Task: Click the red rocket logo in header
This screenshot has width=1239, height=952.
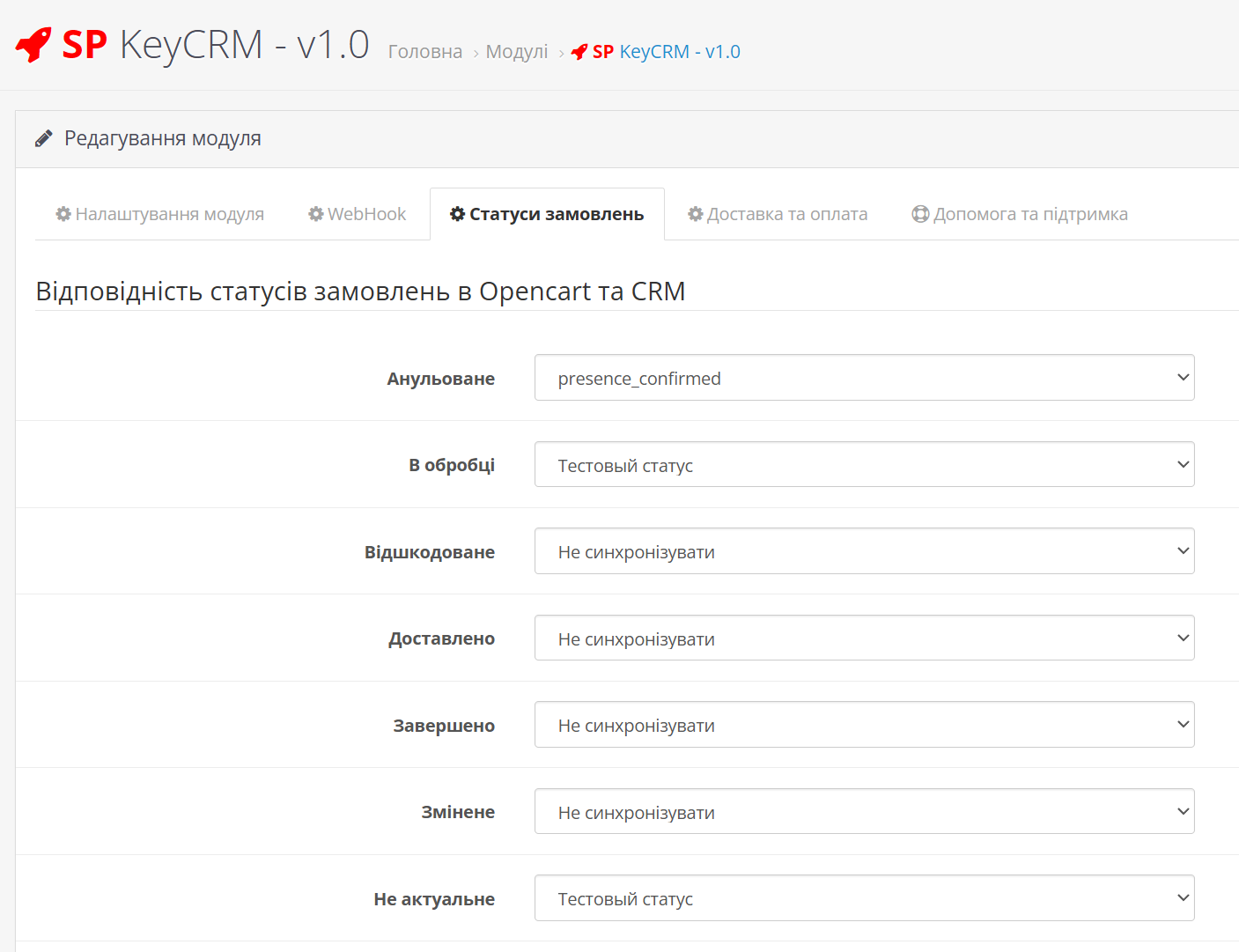Action: (x=33, y=44)
